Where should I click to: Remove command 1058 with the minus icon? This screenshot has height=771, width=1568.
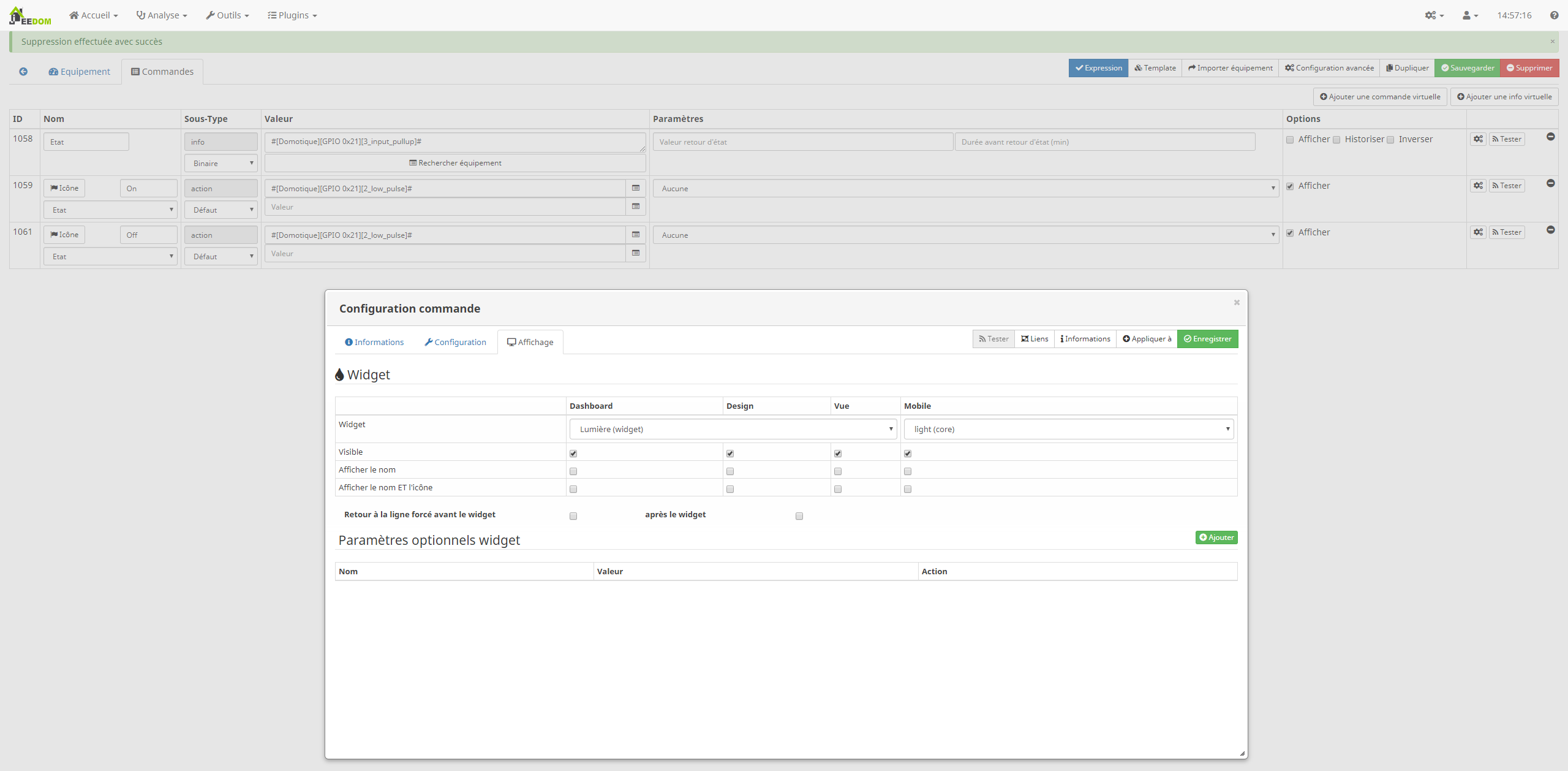tap(1550, 137)
